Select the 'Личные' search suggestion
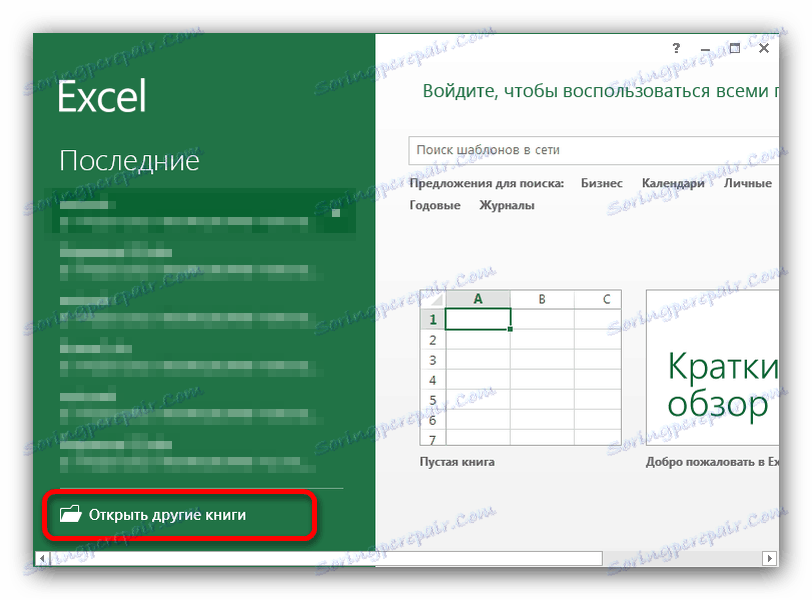 click(747, 183)
